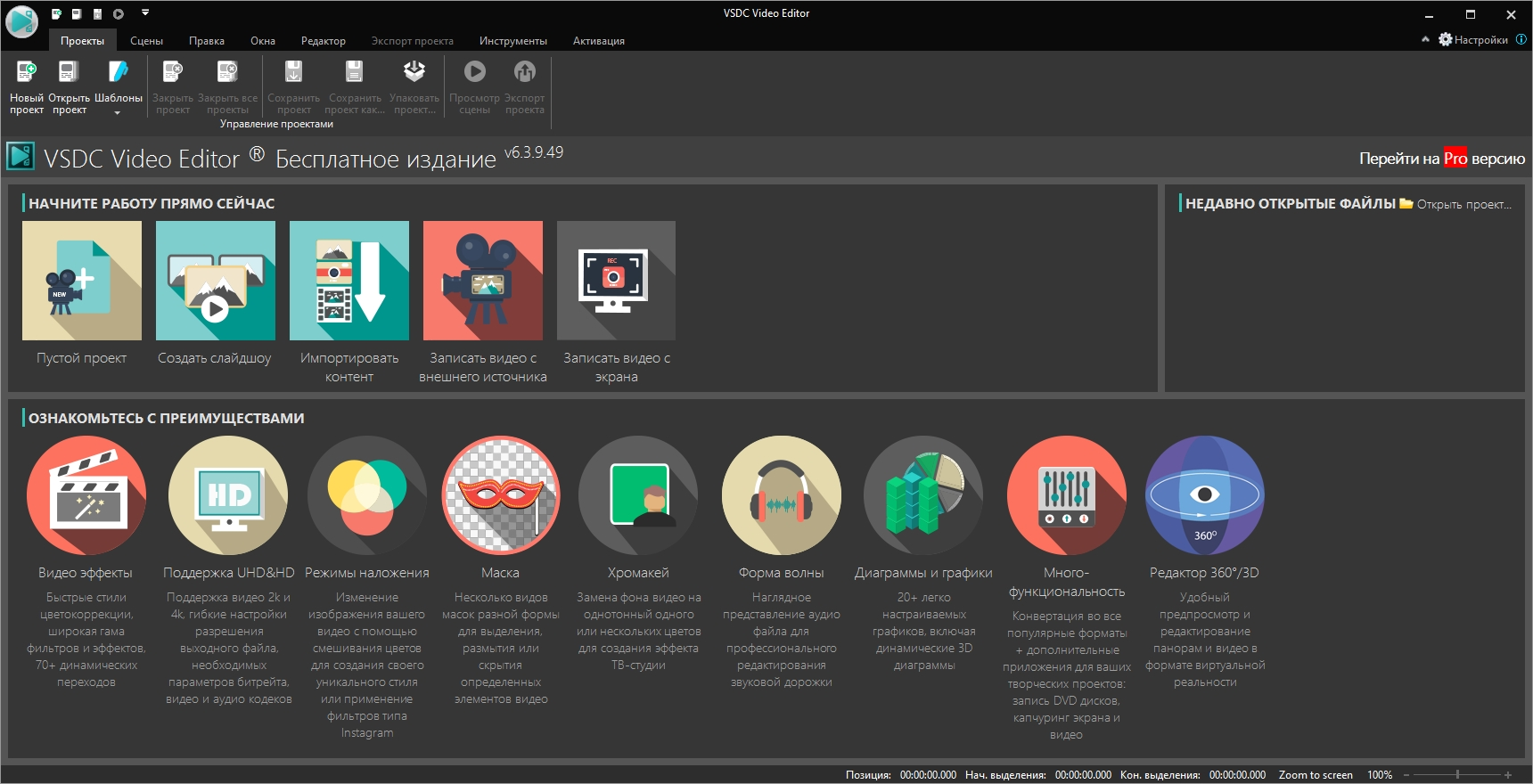The image size is (1533, 784).
Task: Open the quick access toolbar customize dropdown
Action: click(145, 12)
